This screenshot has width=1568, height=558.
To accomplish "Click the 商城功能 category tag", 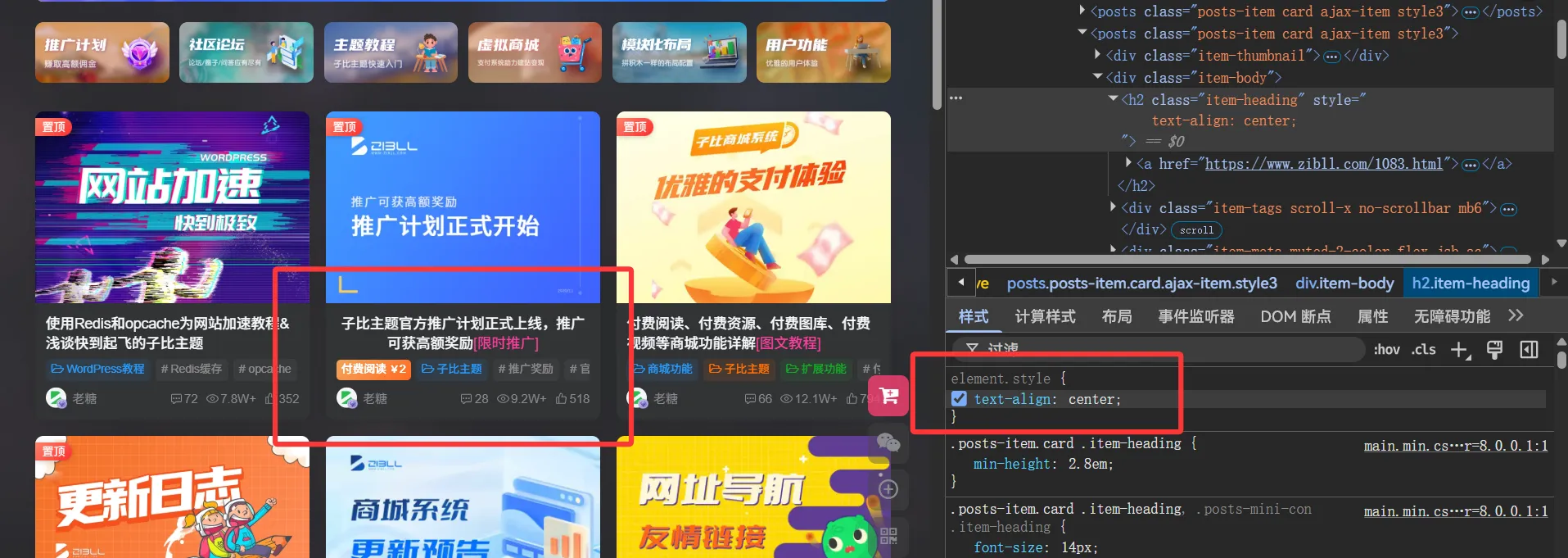I will pos(662,369).
